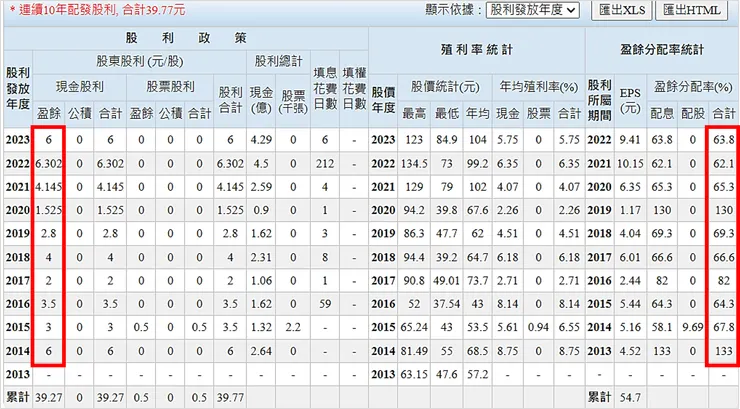Select the 9.69 配股 payout cell
Screen dimensions: 740x409
tap(692, 327)
